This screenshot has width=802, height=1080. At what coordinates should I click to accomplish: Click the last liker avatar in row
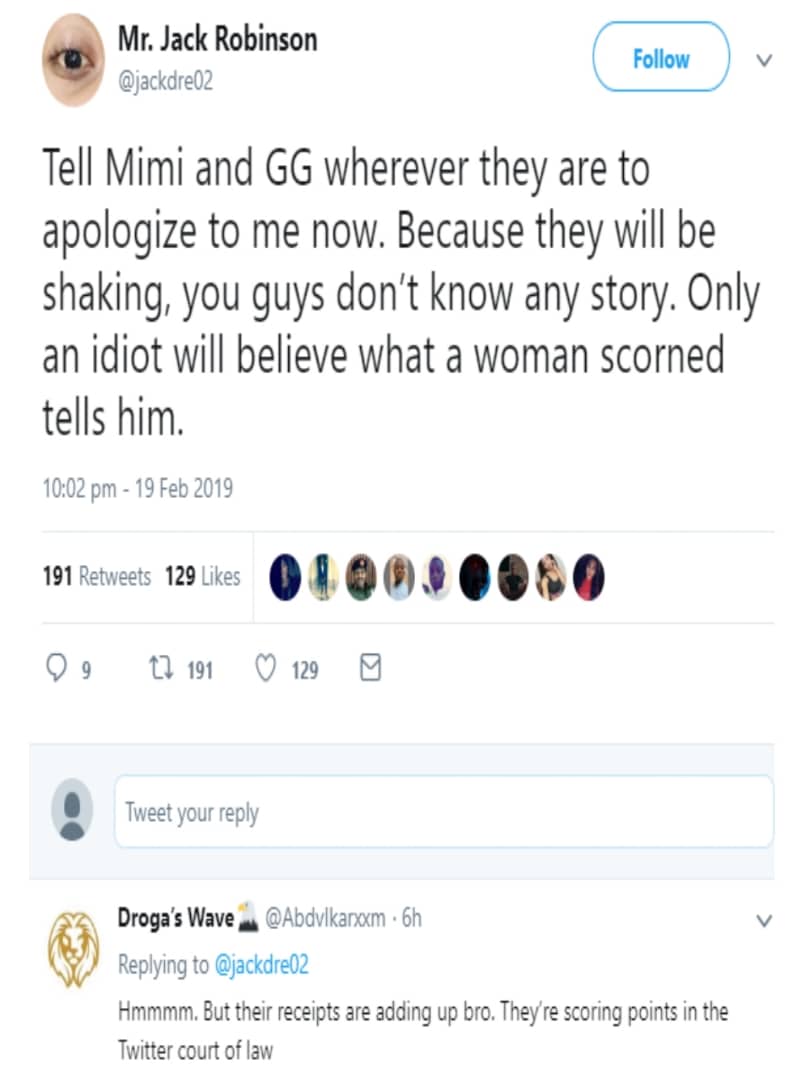point(589,577)
